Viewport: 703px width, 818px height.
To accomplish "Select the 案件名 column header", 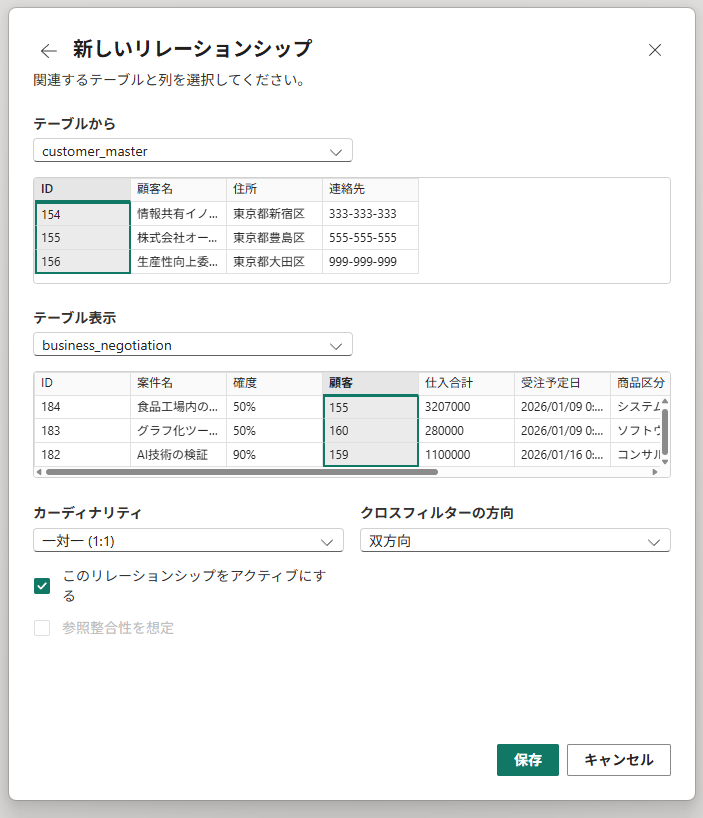I will (178, 383).
